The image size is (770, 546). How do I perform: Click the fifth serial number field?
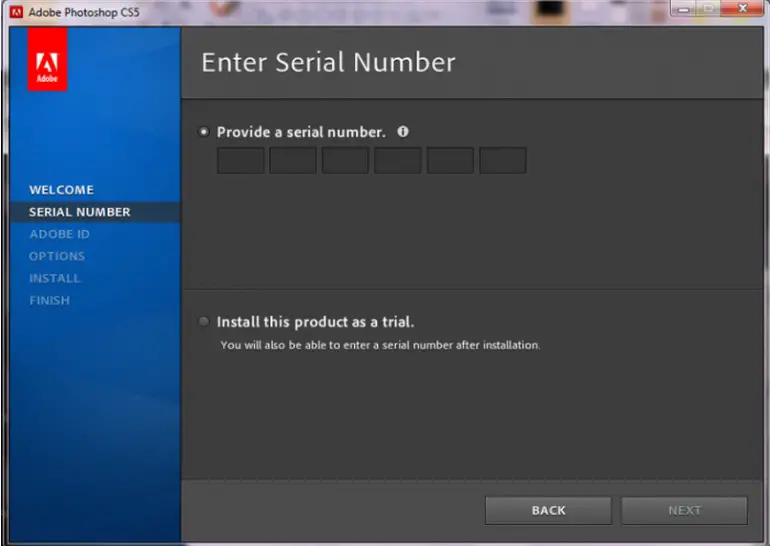point(450,160)
